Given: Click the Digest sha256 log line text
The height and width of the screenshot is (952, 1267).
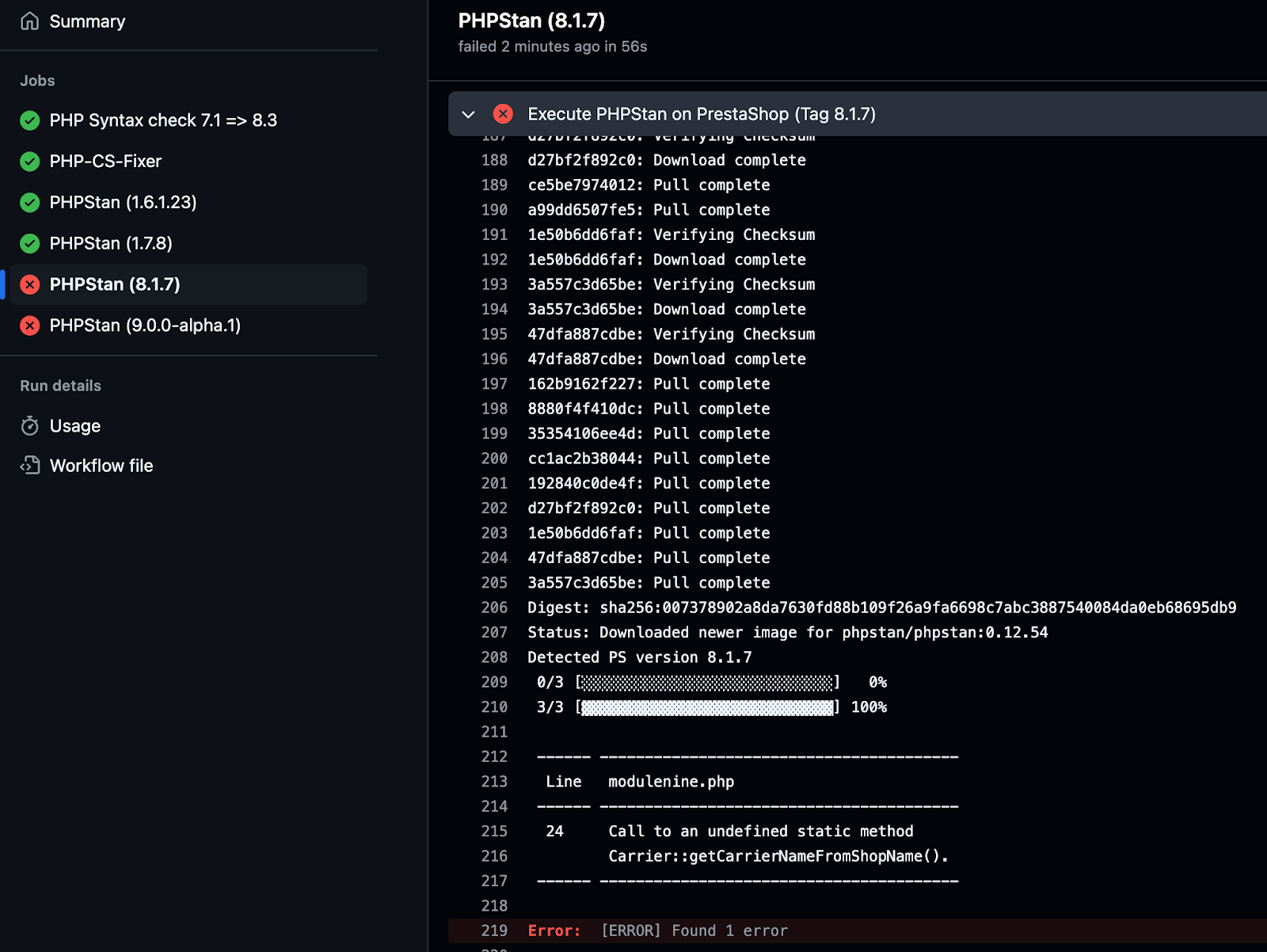Looking at the screenshot, I should click(882, 607).
